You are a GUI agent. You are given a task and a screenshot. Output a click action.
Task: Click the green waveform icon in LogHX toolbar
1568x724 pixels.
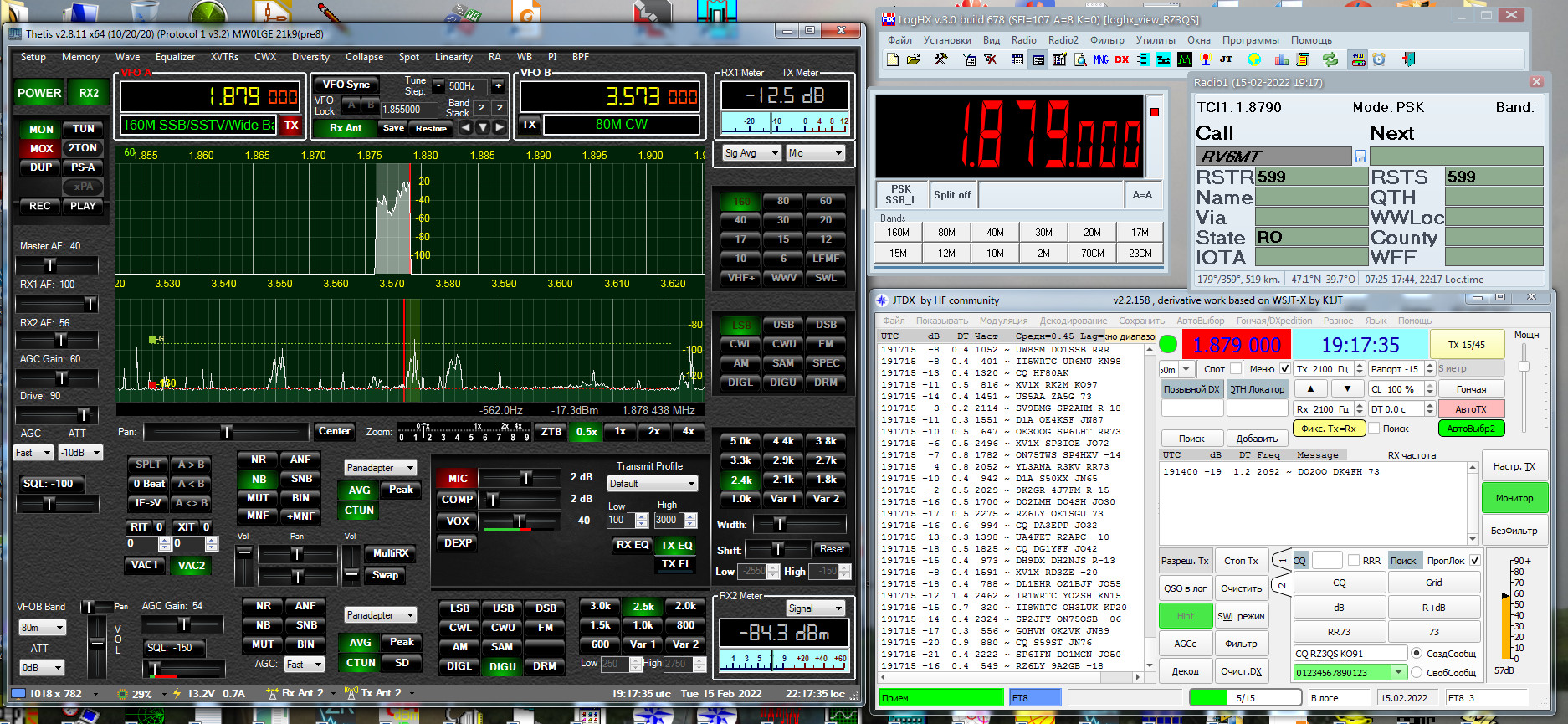pos(1185,59)
